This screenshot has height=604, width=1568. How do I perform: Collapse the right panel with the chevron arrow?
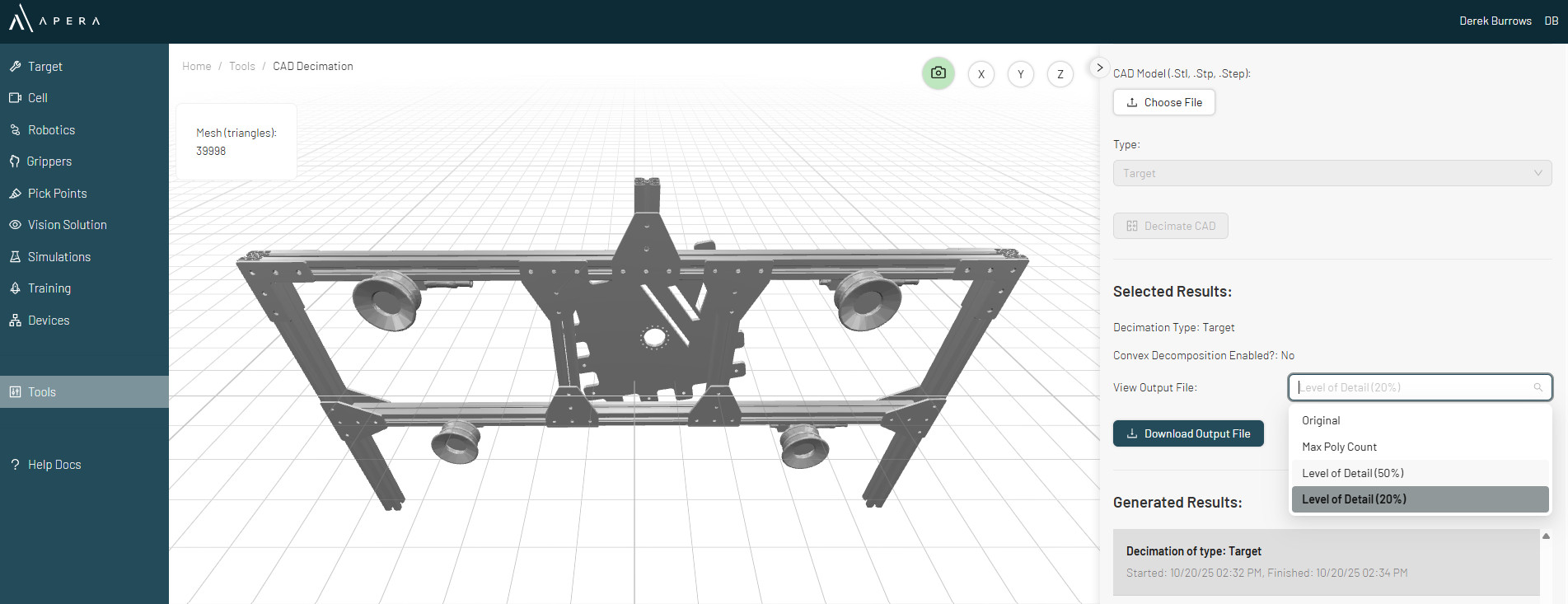pos(1099,68)
